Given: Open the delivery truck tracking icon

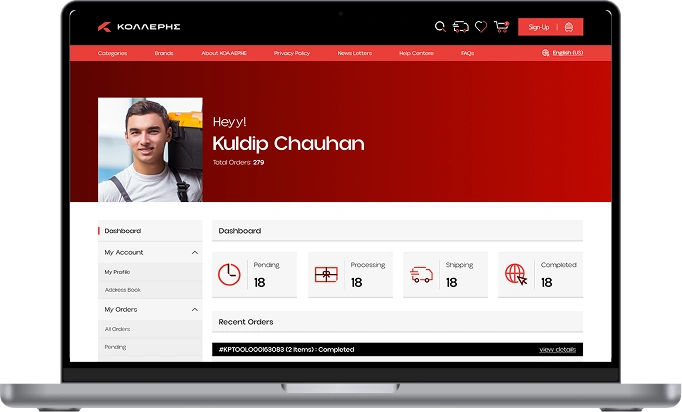Looking at the screenshot, I should [x=461, y=27].
